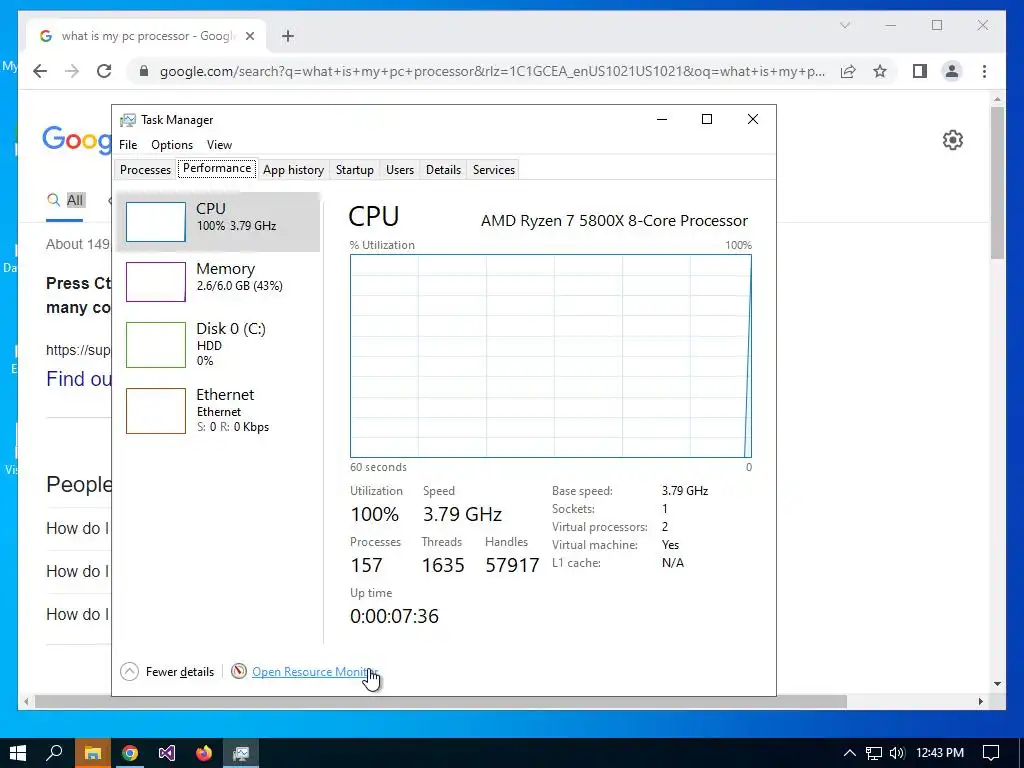This screenshot has width=1024, height=768.
Task: Collapse view with Fewer details button
Action: pyautogui.click(x=167, y=671)
